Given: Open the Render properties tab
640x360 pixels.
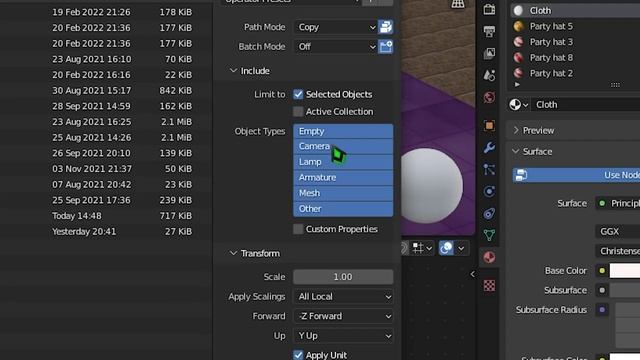Looking at the screenshot, I should pyautogui.click(x=489, y=9).
